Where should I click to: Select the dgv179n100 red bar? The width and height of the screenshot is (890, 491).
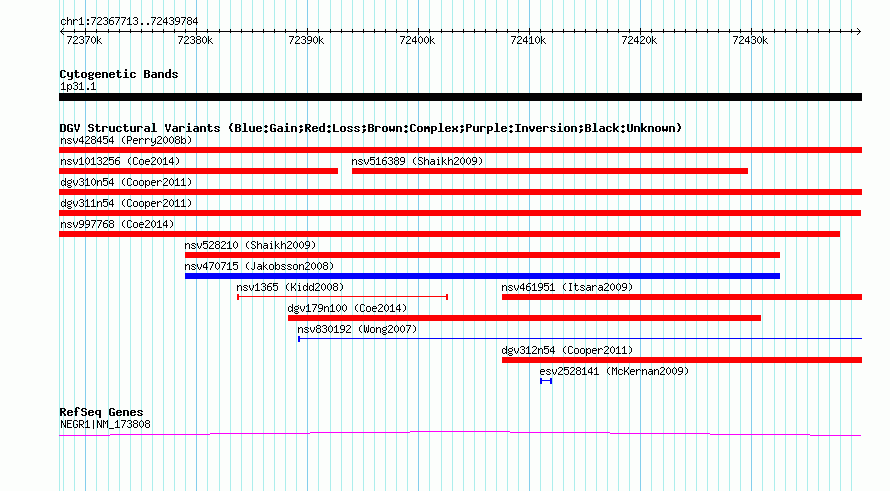pos(524,318)
